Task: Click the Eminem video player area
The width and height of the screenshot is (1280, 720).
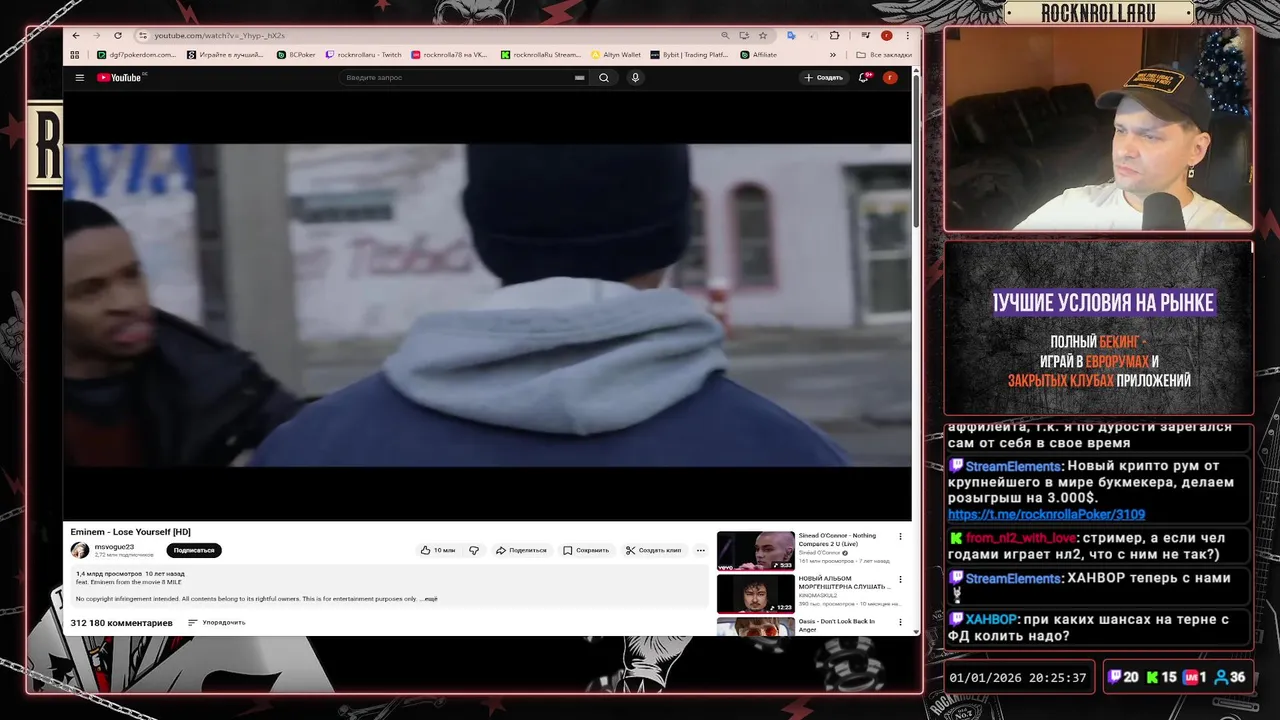Action: pos(487,305)
